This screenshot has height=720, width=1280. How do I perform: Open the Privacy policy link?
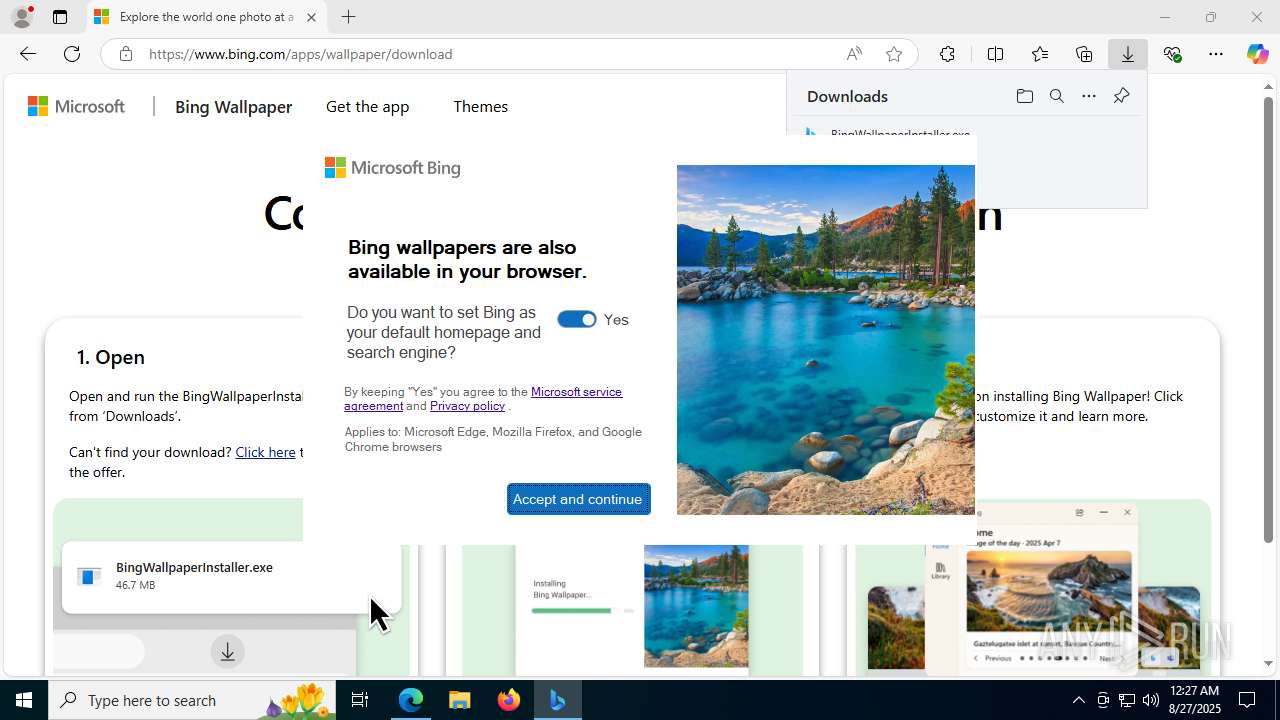point(467,406)
